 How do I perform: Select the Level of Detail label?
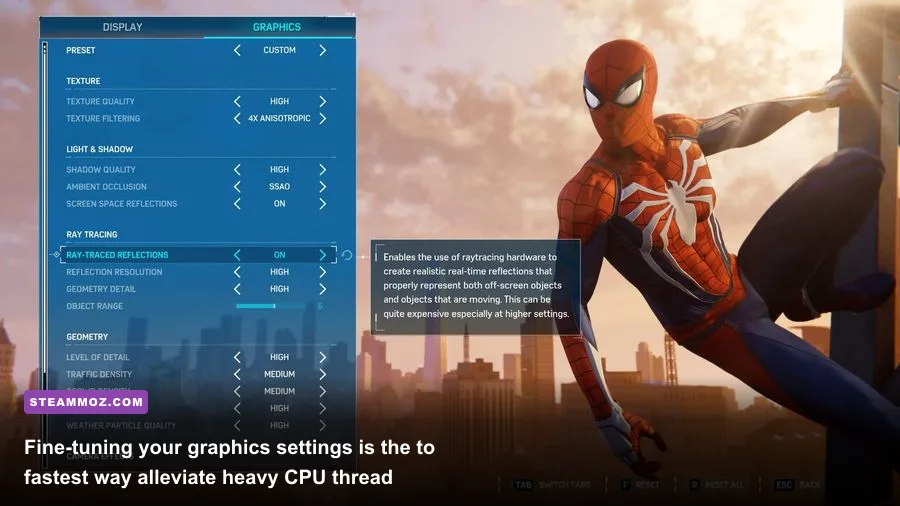(98, 357)
